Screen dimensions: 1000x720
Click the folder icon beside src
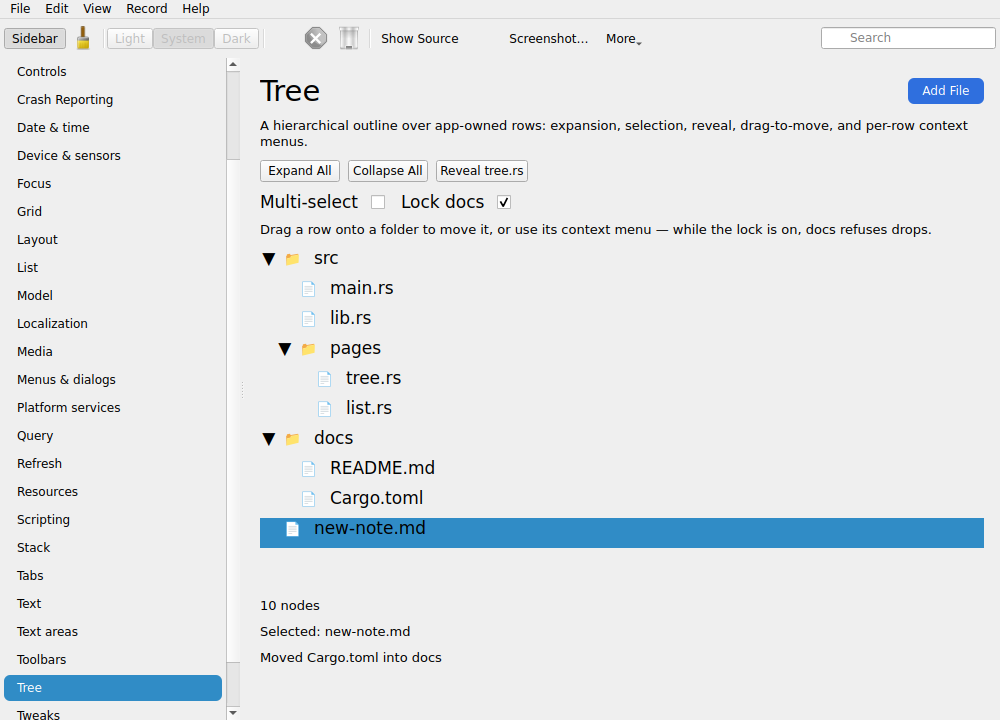tap(292, 259)
